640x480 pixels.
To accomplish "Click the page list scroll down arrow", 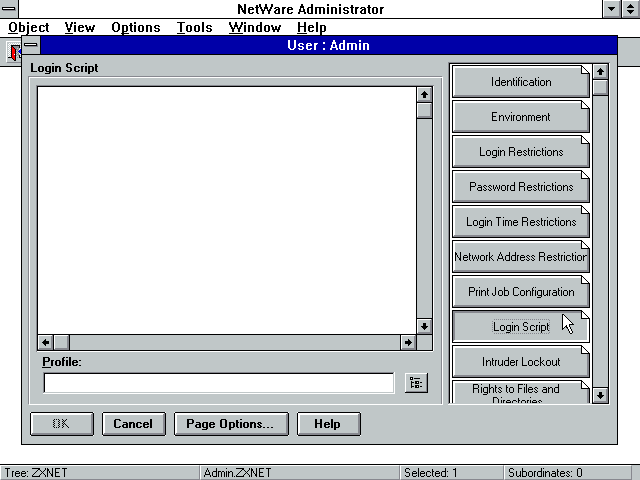I will click(x=600, y=395).
